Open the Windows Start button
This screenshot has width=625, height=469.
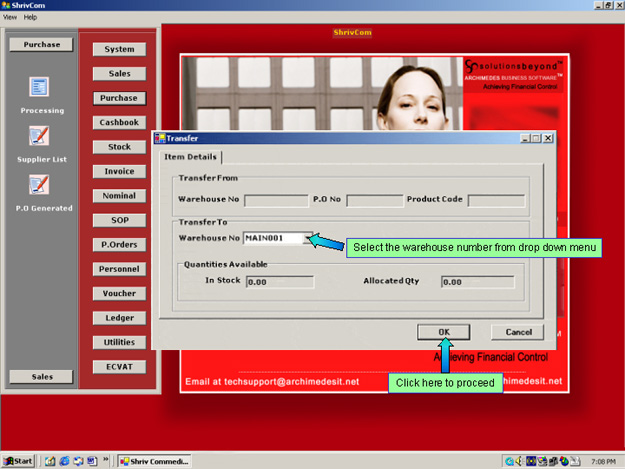(19, 461)
